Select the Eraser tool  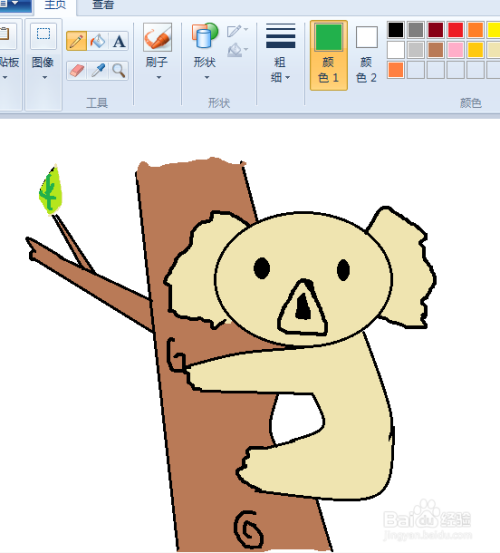pyautogui.click(x=77, y=71)
